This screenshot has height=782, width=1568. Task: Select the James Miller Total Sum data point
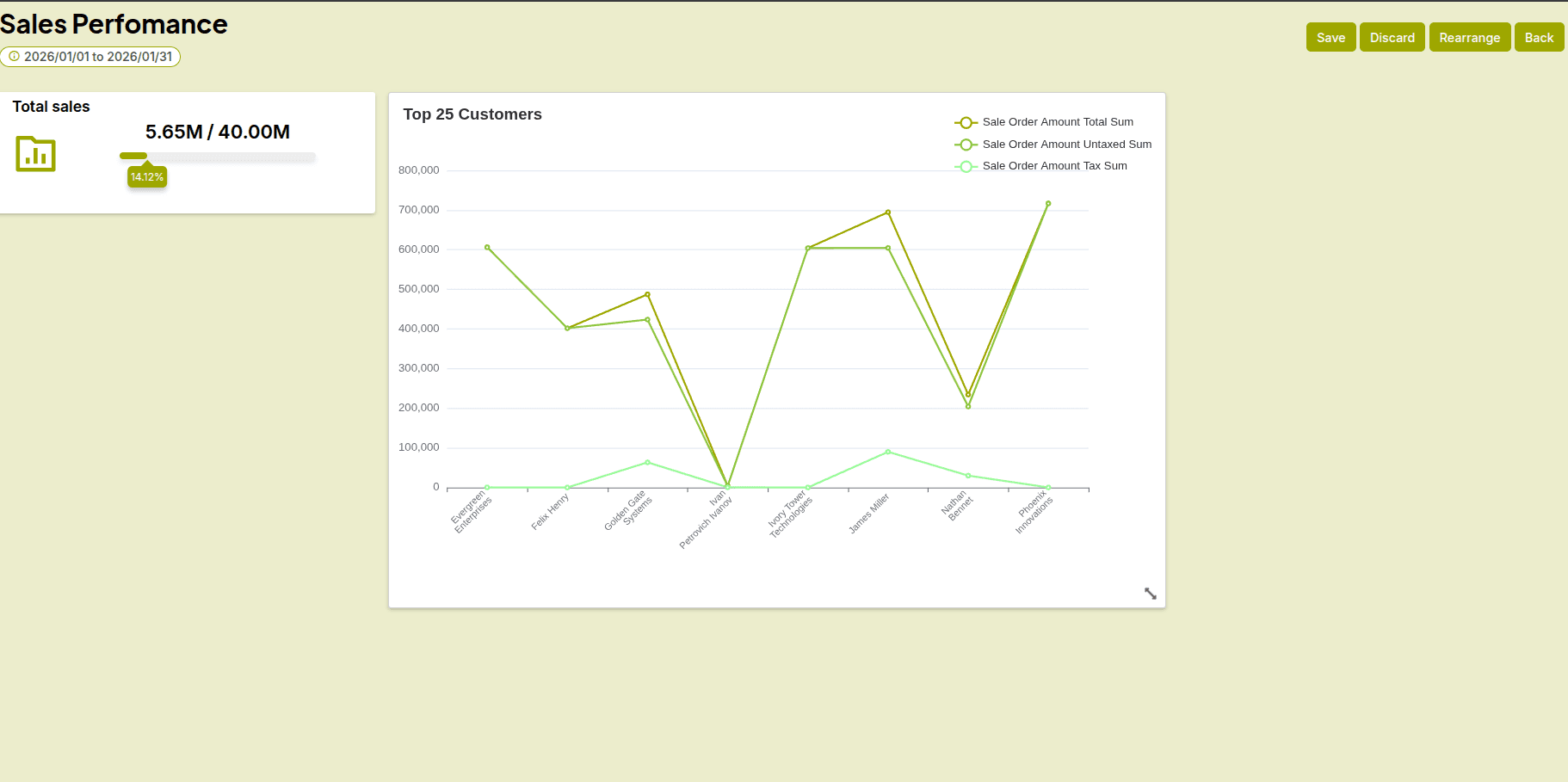click(x=888, y=212)
